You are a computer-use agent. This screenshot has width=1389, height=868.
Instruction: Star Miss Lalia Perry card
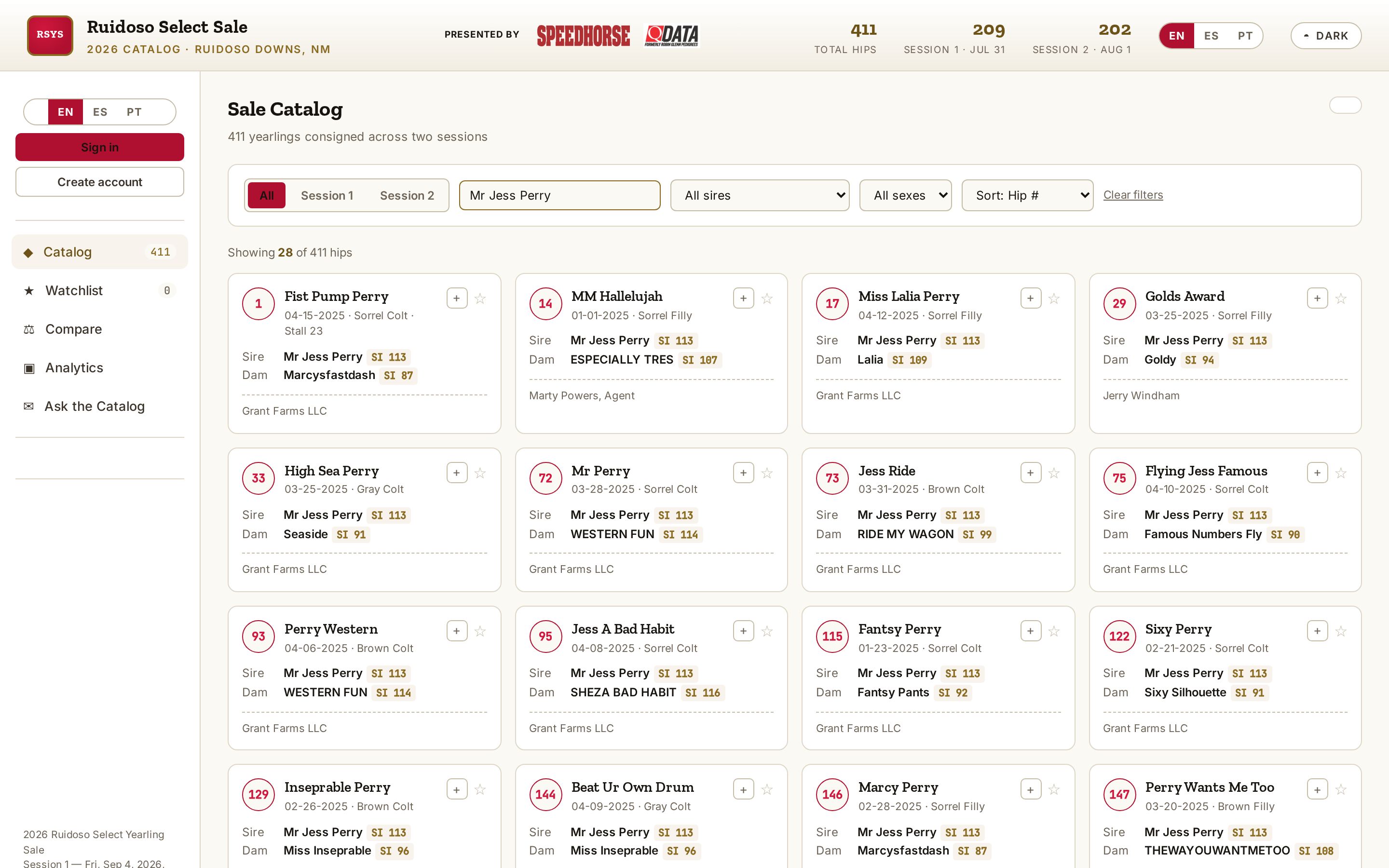pos(1054,298)
